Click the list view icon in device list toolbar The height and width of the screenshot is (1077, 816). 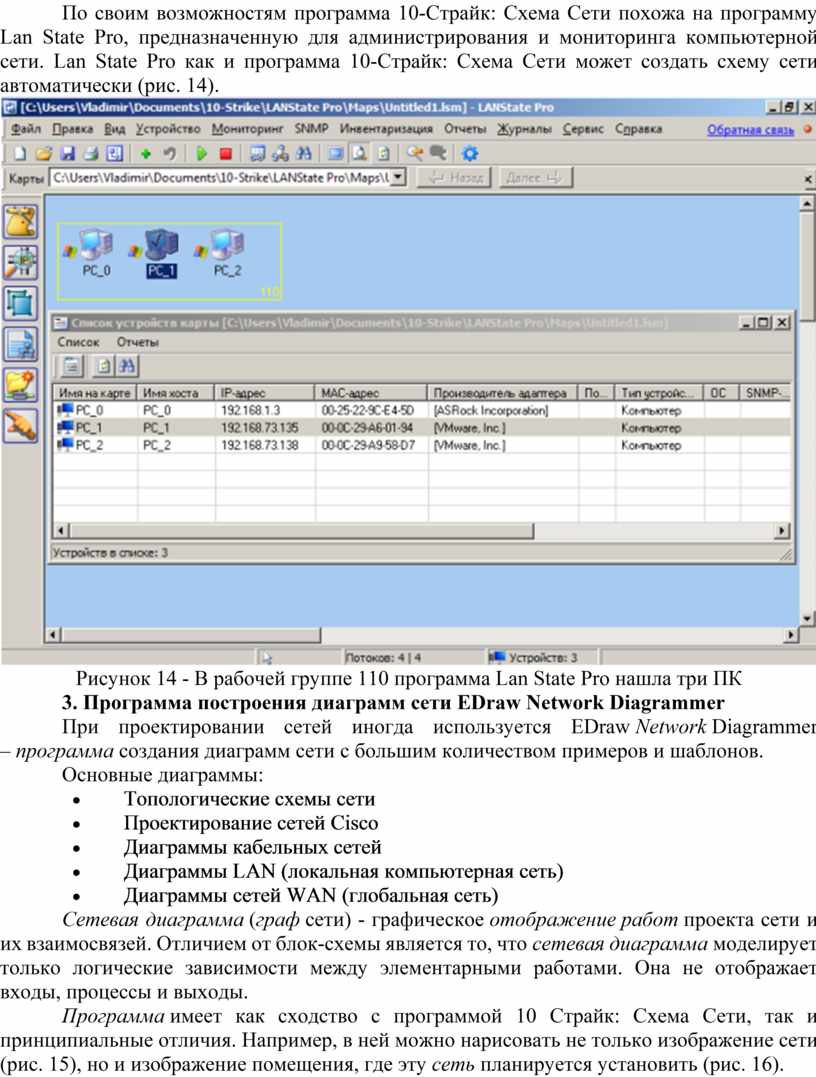pos(71,366)
